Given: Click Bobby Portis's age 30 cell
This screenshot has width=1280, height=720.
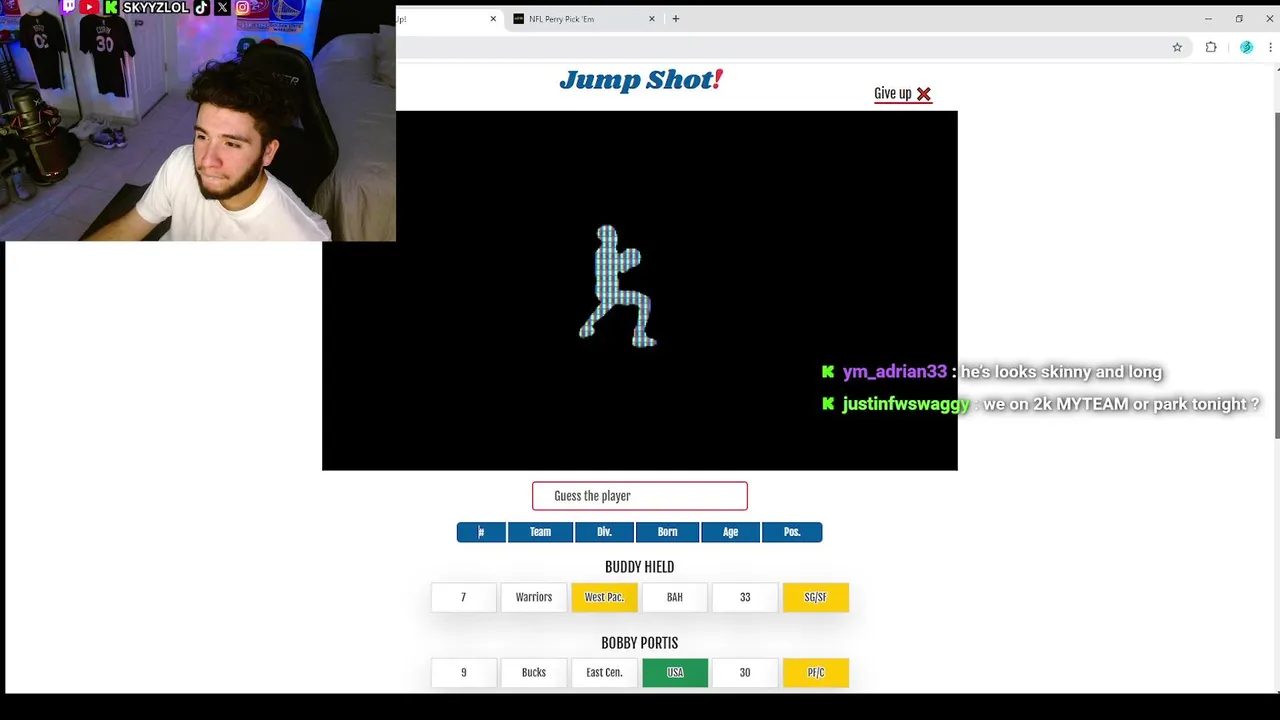Looking at the screenshot, I should 745,673.
